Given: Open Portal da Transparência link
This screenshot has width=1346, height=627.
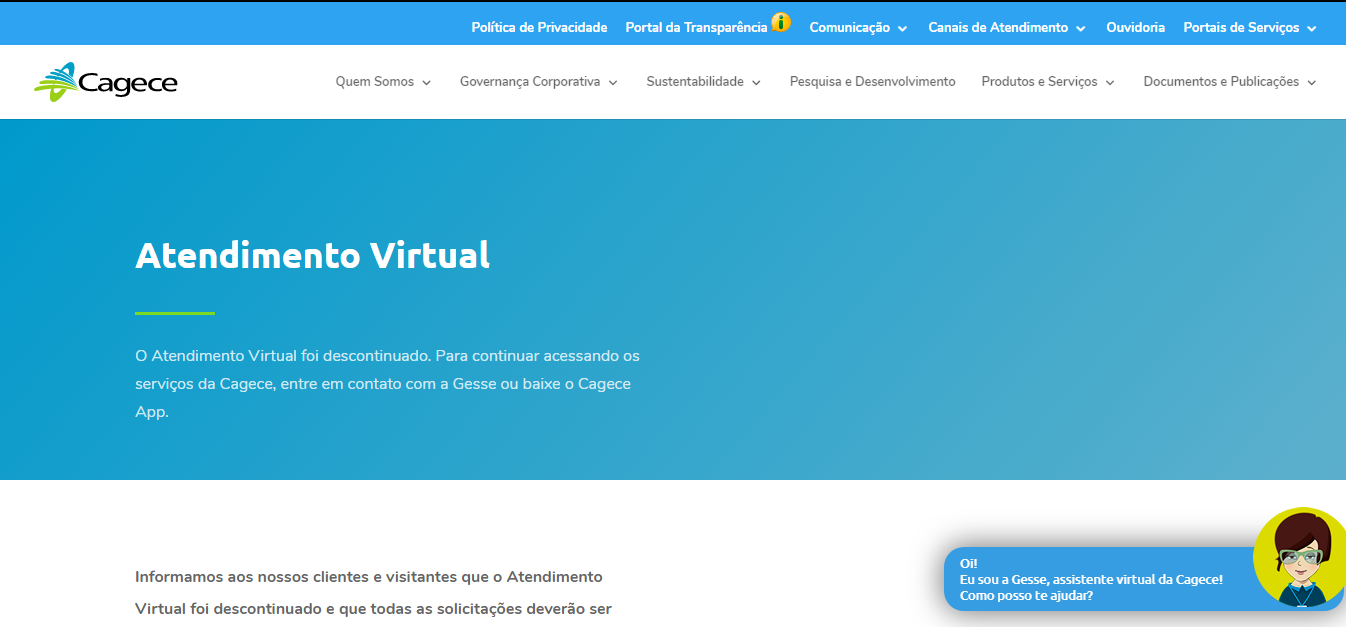Looking at the screenshot, I should [696, 28].
